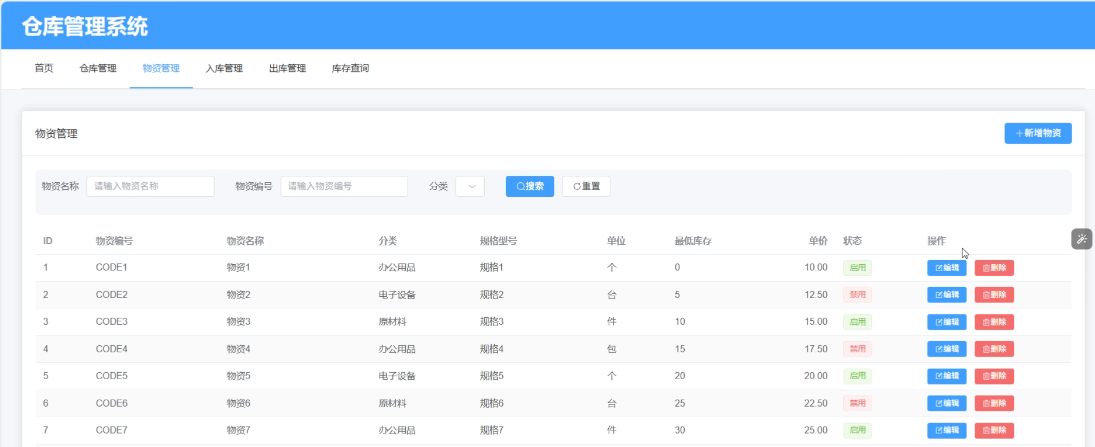Image resolution: width=1095 pixels, height=447 pixels.
Task: Click the 禁用 status tag in CODE2 row
Action: 858,295
